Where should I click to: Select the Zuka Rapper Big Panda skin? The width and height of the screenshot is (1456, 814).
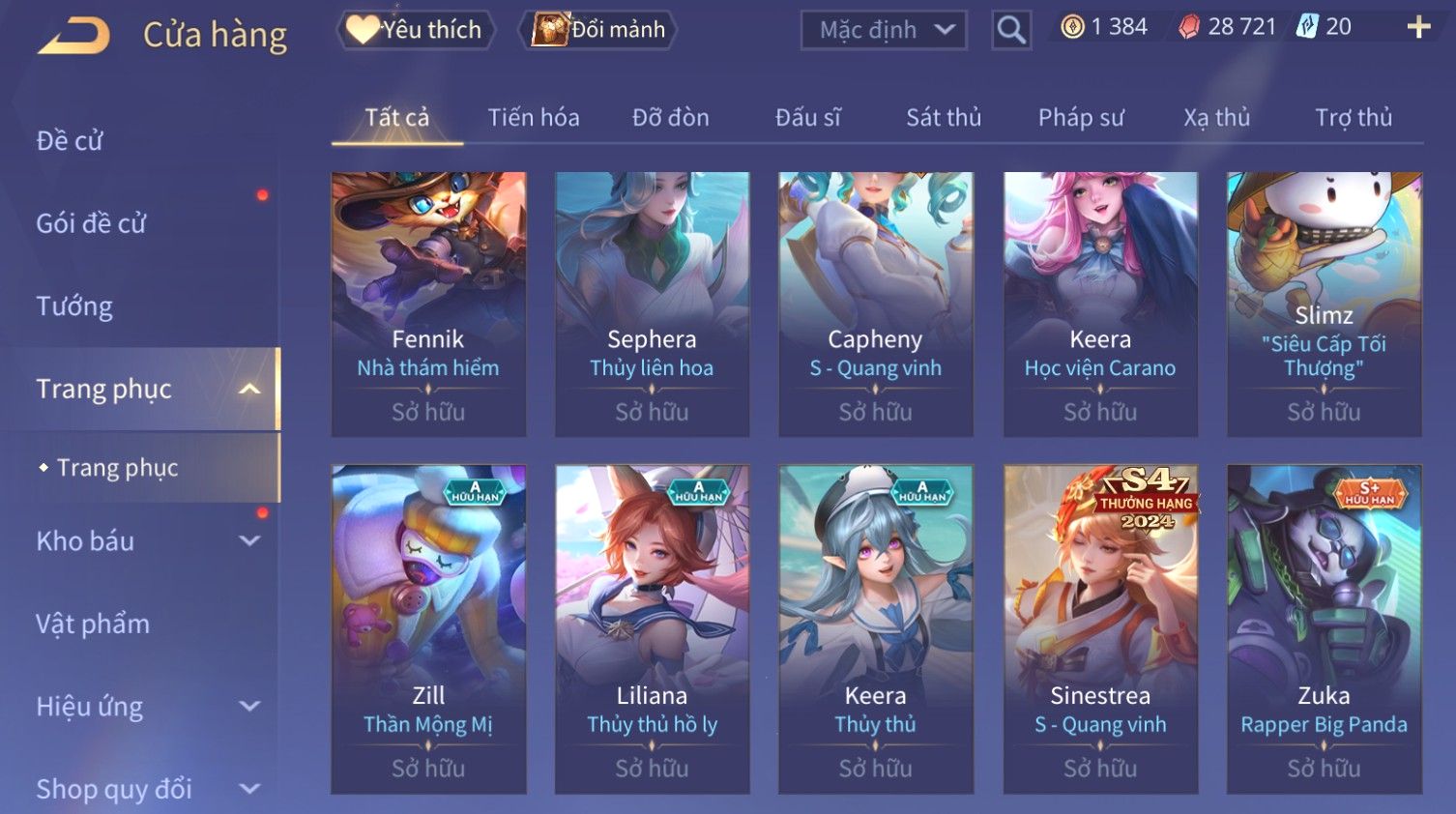(x=1324, y=629)
